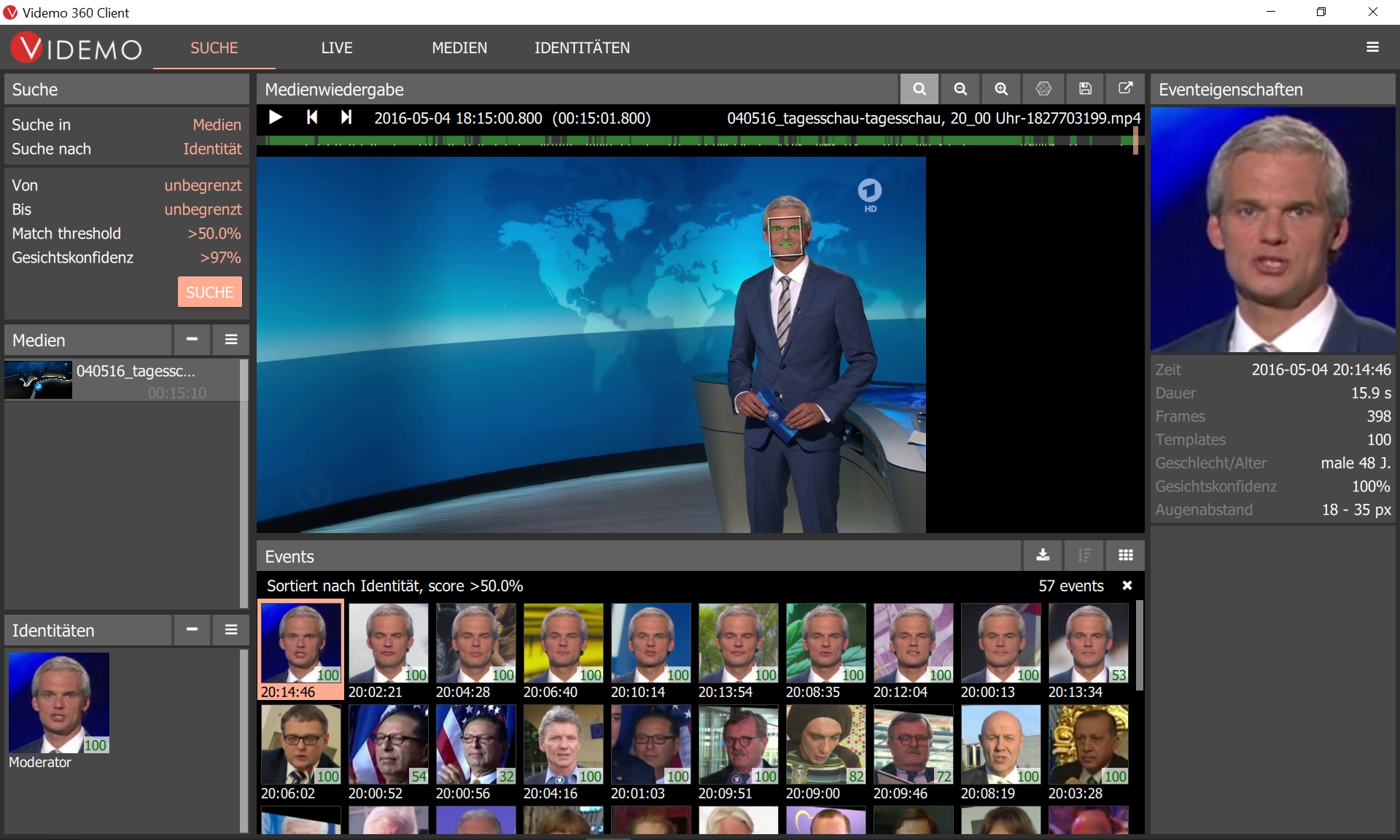
Task: Open the Identitäten panel list menu
Action: 231,630
